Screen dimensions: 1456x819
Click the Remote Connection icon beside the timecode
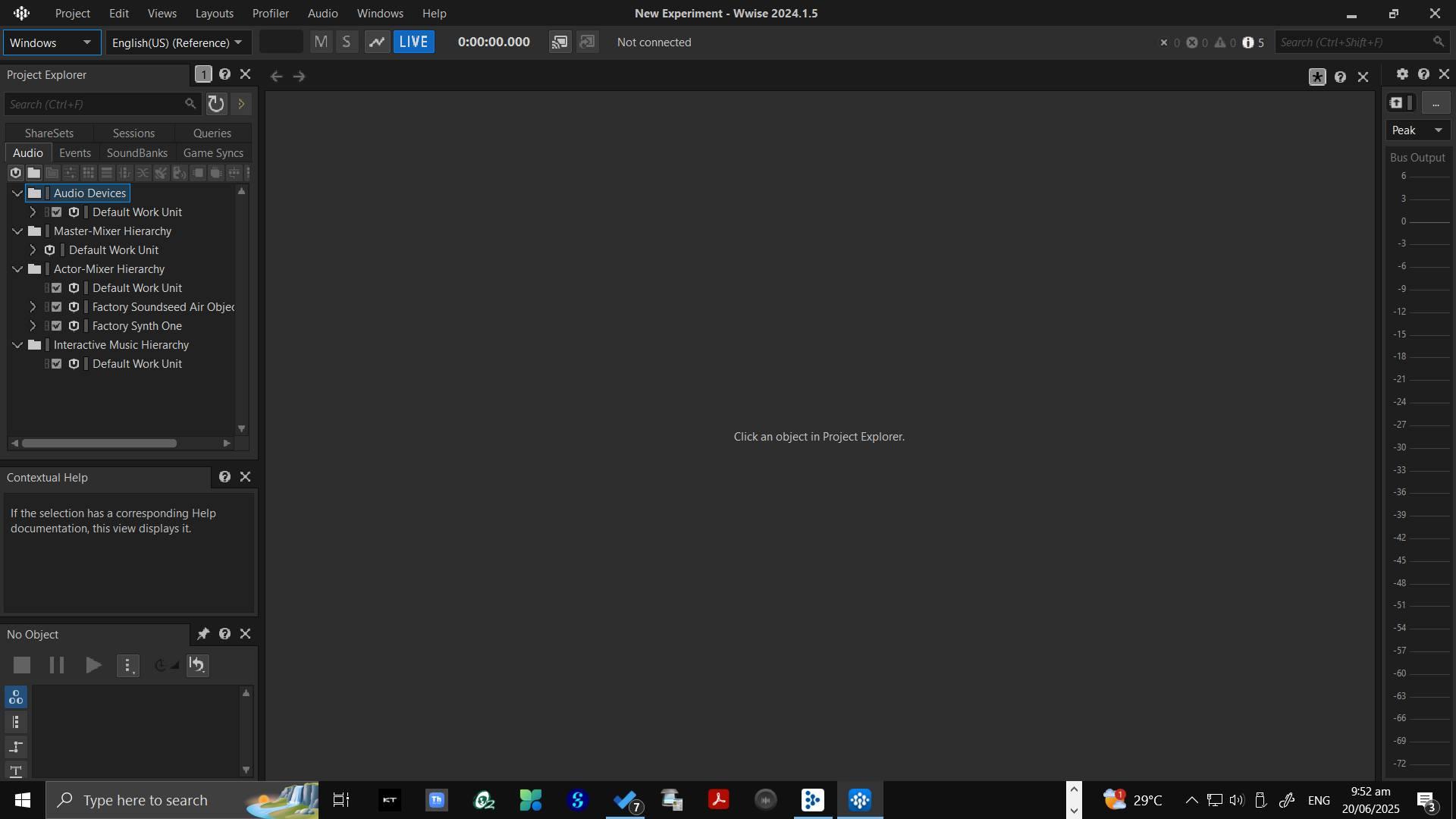click(x=560, y=42)
